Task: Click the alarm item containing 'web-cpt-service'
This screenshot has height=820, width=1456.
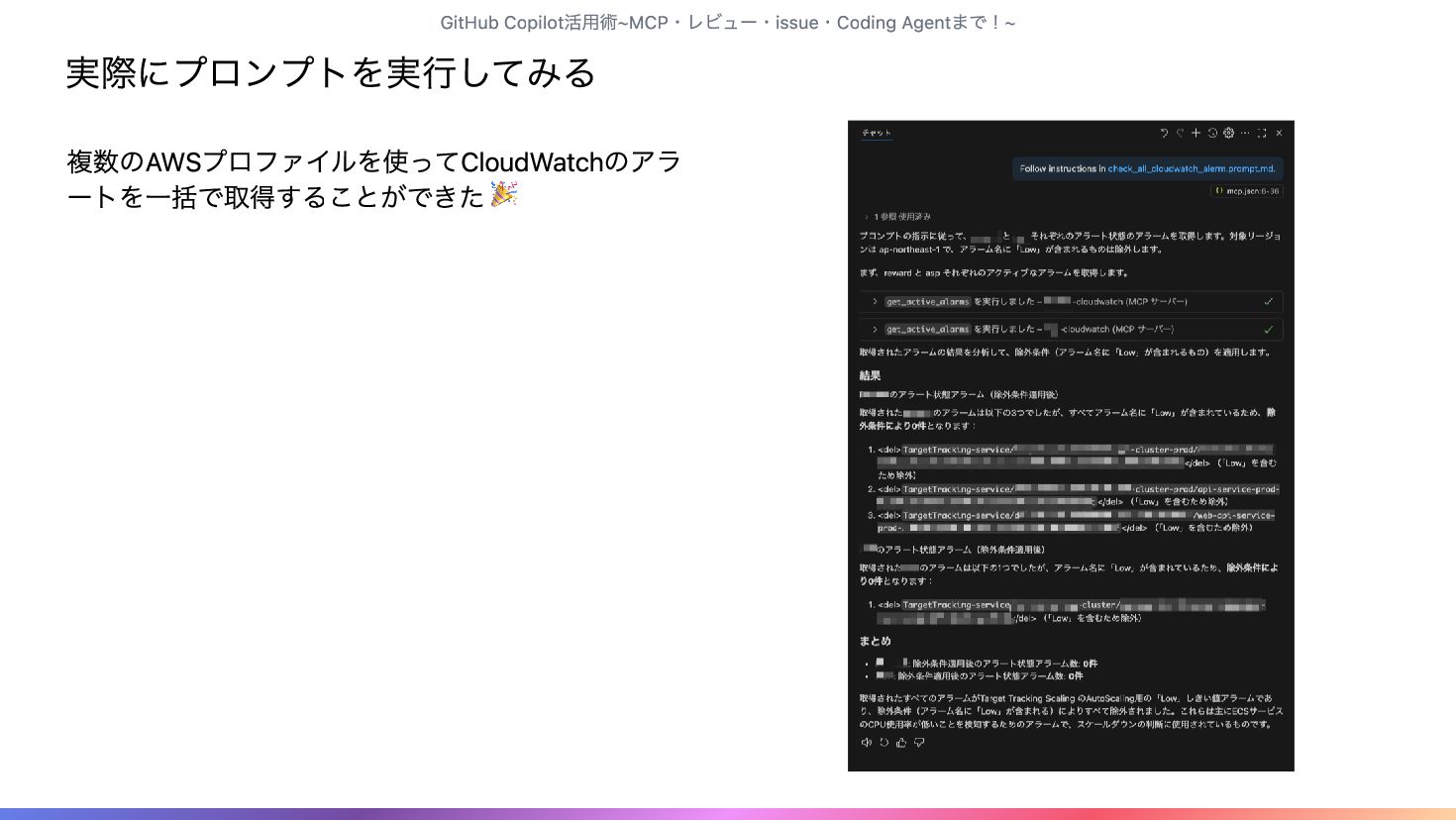Action: (x=1072, y=521)
